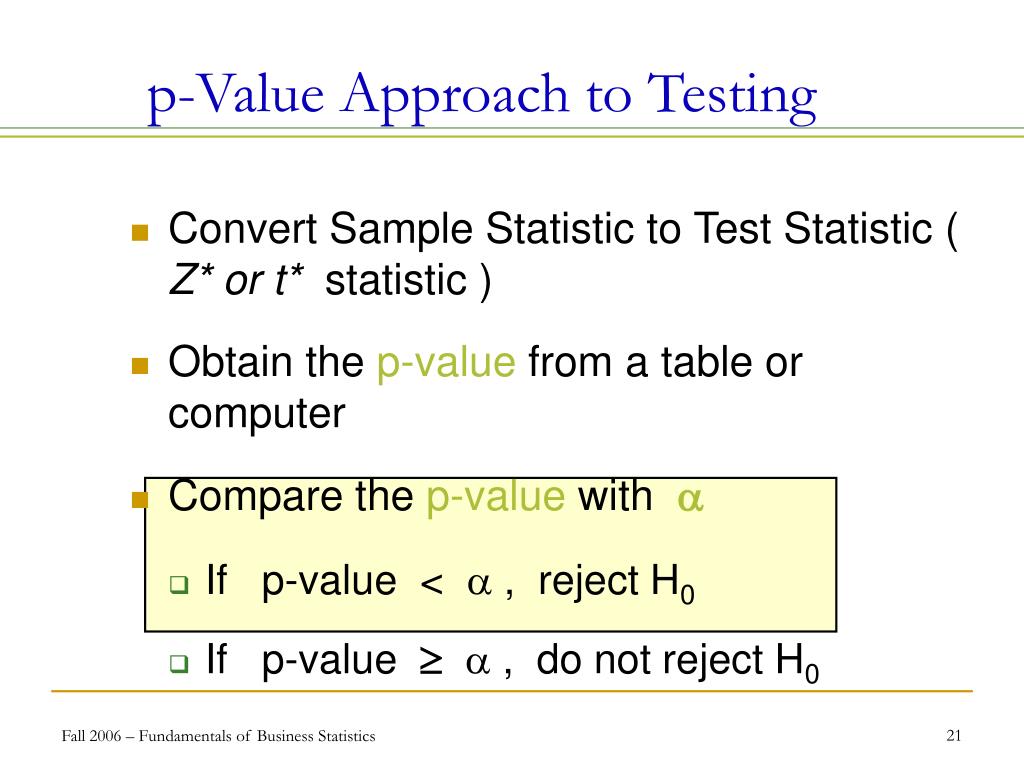1024x768 pixels.
Task: Click the slide title "p-Value Approach to Testing"
Action: click(x=482, y=96)
